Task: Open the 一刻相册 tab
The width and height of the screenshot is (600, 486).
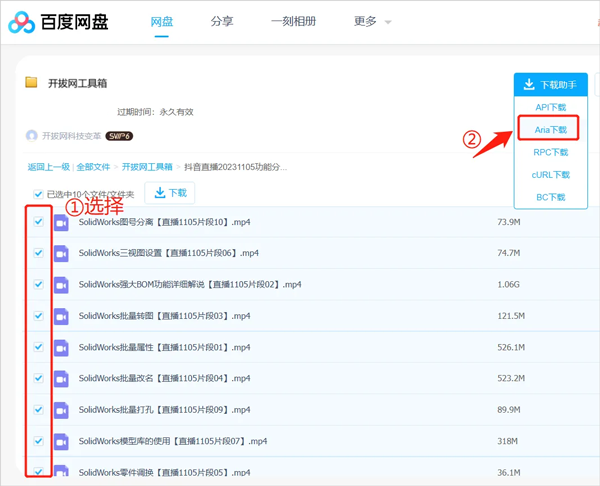Action: [294, 21]
